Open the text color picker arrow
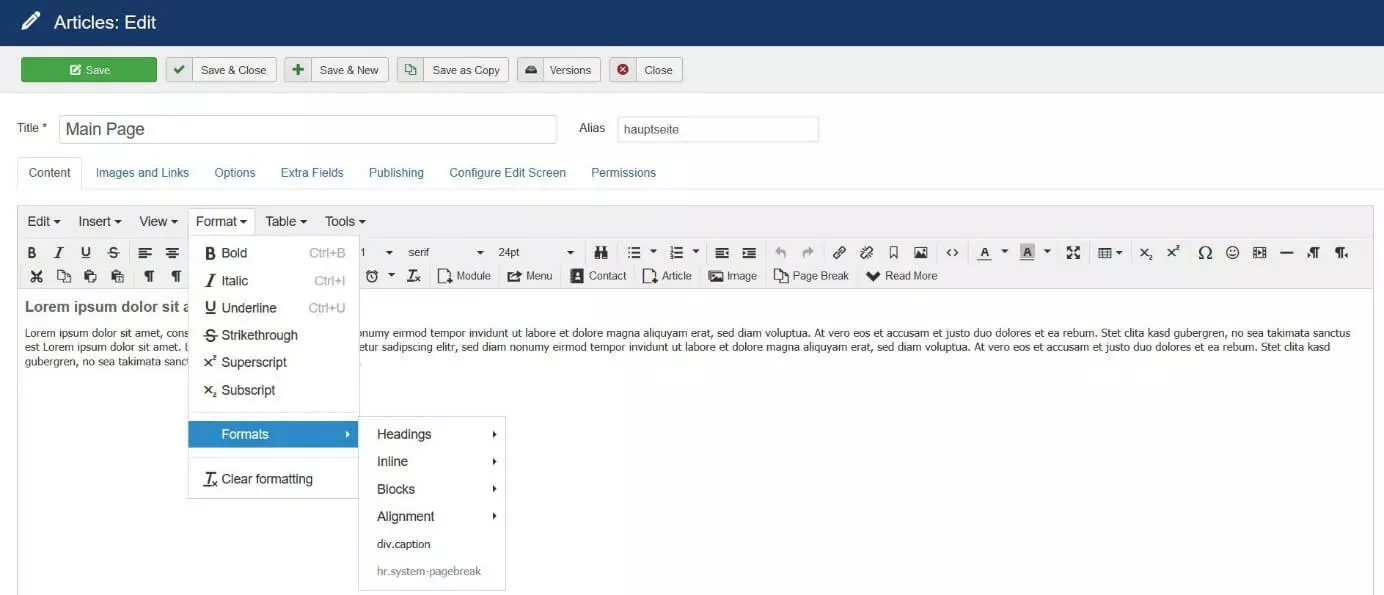Viewport: 1384px width, 595px height. point(1004,253)
